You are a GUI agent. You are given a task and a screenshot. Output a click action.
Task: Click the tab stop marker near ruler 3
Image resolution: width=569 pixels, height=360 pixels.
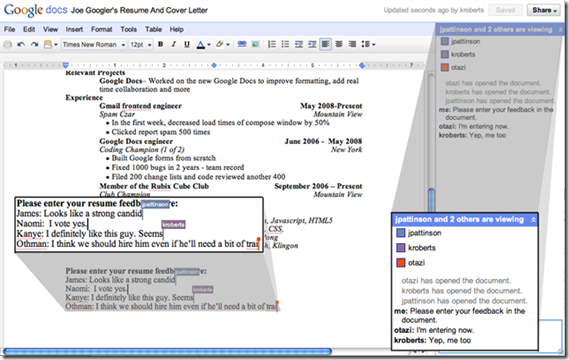click(214, 65)
